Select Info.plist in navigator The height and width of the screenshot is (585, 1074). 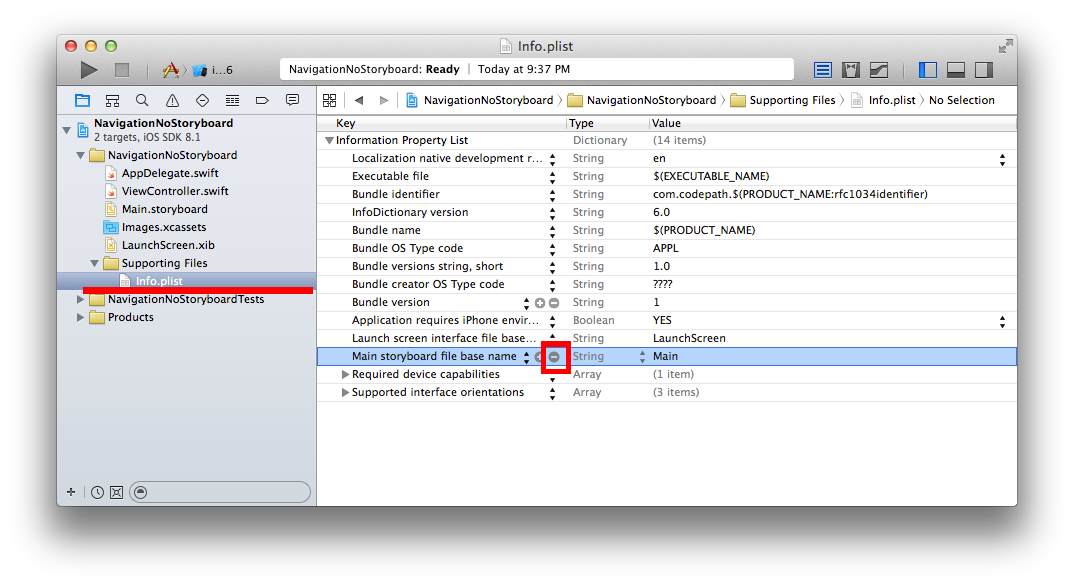(x=159, y=282)
